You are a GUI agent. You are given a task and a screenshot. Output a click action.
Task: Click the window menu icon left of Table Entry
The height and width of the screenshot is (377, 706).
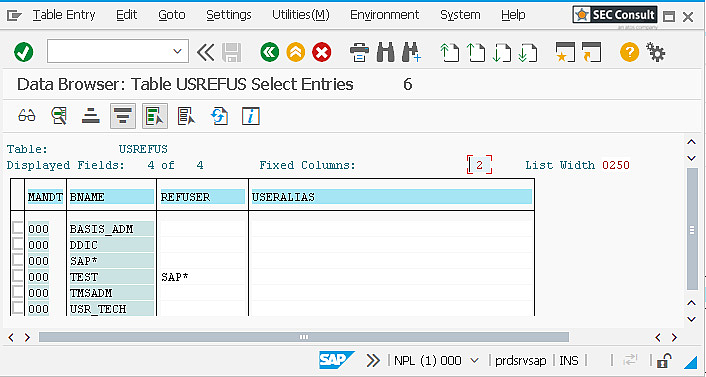click(14, 15)
